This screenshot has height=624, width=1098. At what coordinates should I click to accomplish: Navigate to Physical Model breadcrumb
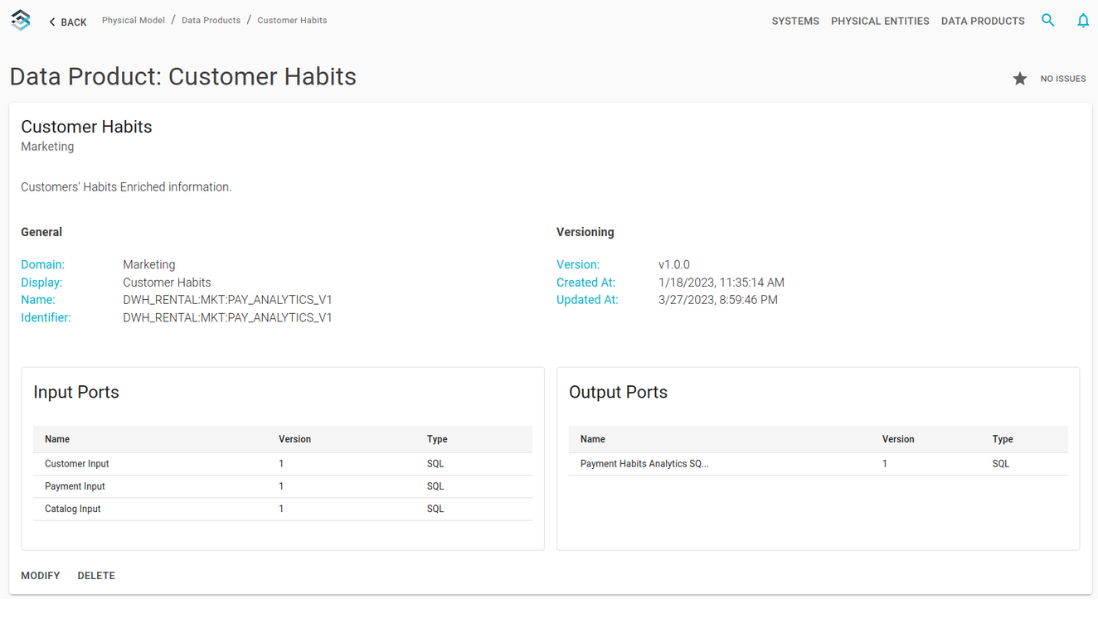point(133,20)
